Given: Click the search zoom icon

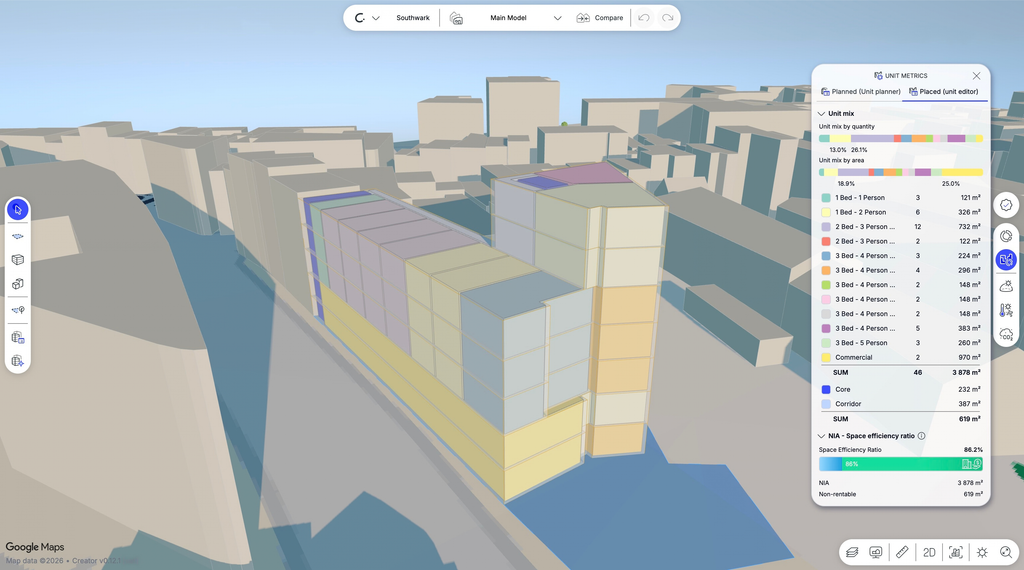Looking at the screenshot, I should 1006,552.
